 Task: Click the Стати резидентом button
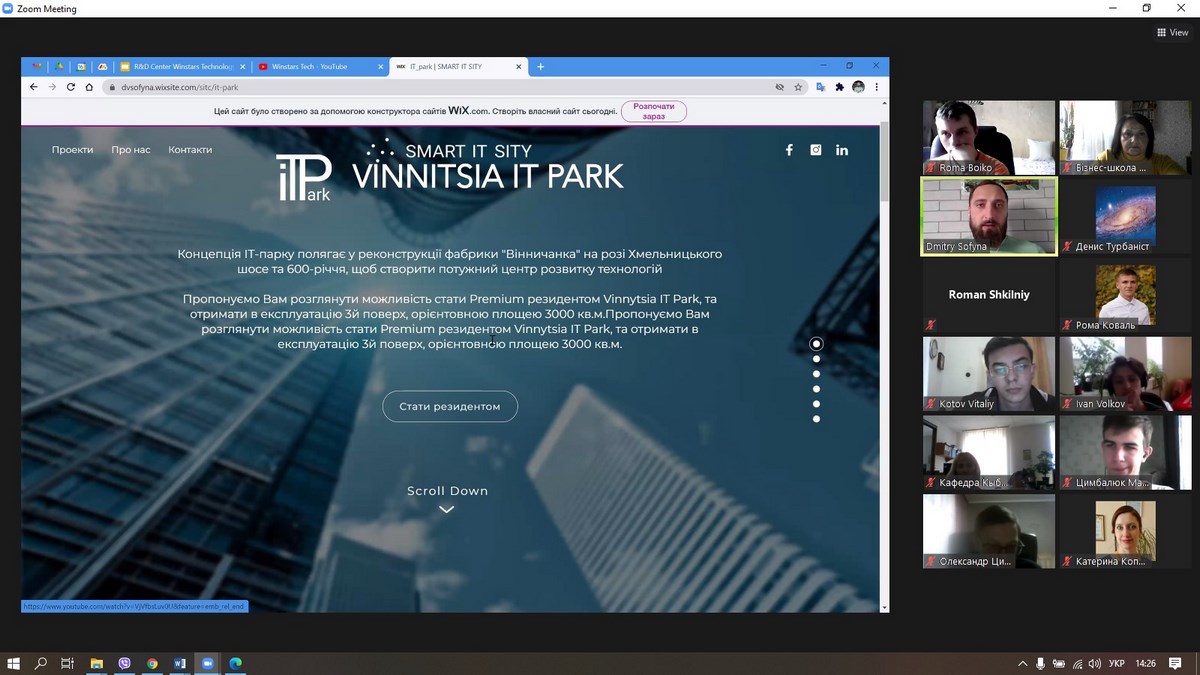click(450, 407)
